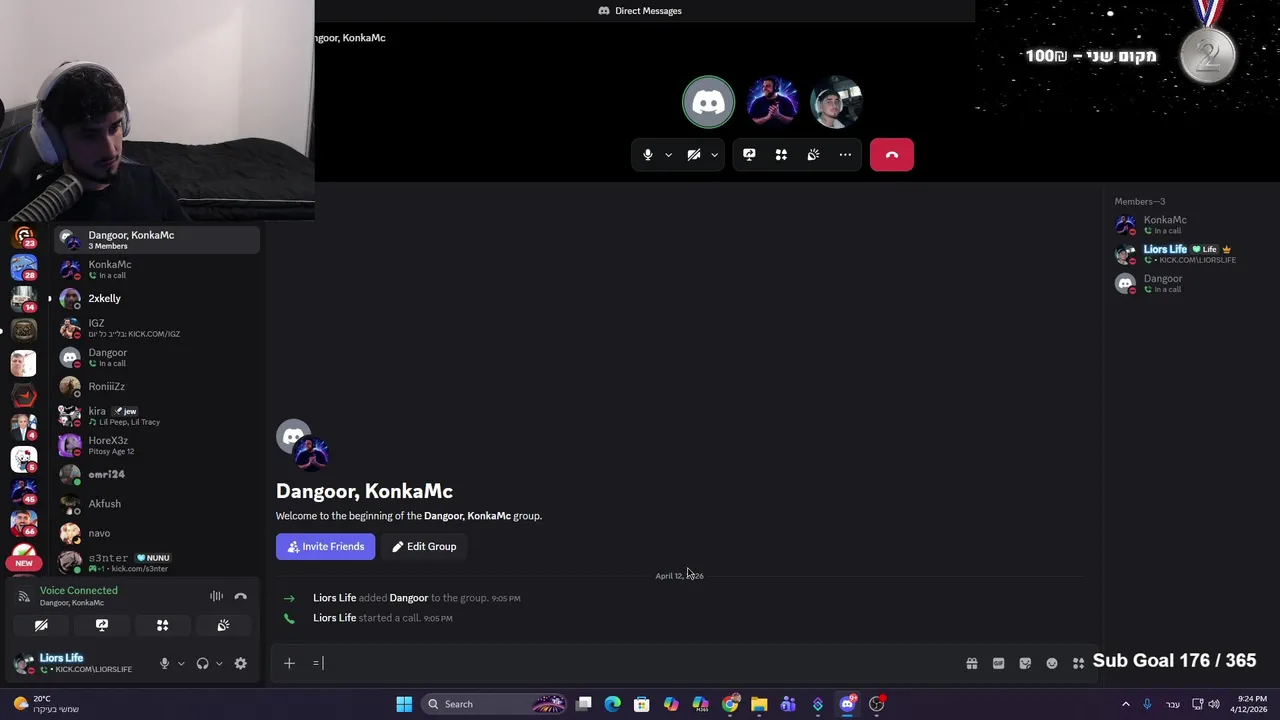Open soundboard from voice panel

223,625
